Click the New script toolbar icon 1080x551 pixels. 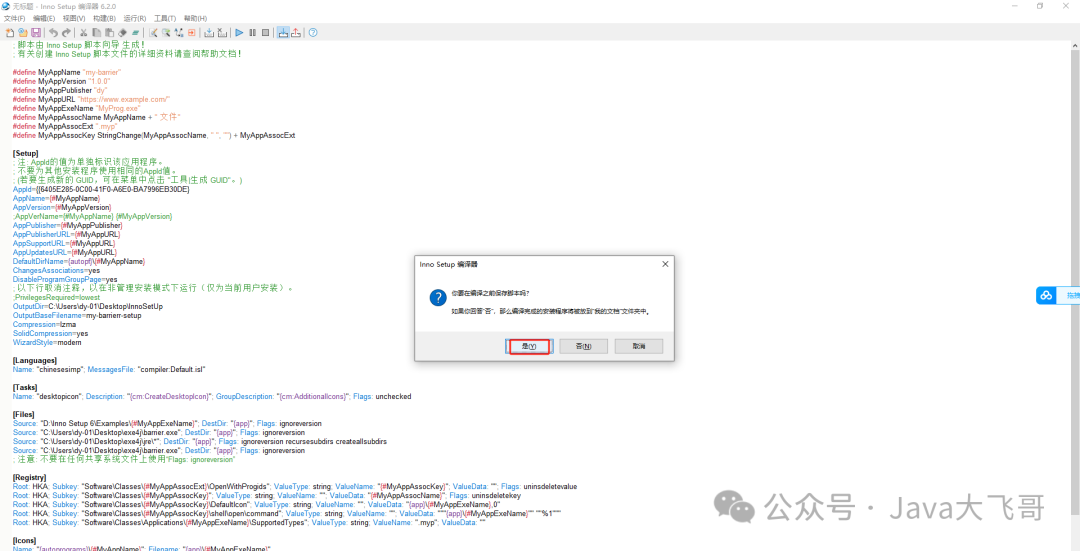point(10,32)
